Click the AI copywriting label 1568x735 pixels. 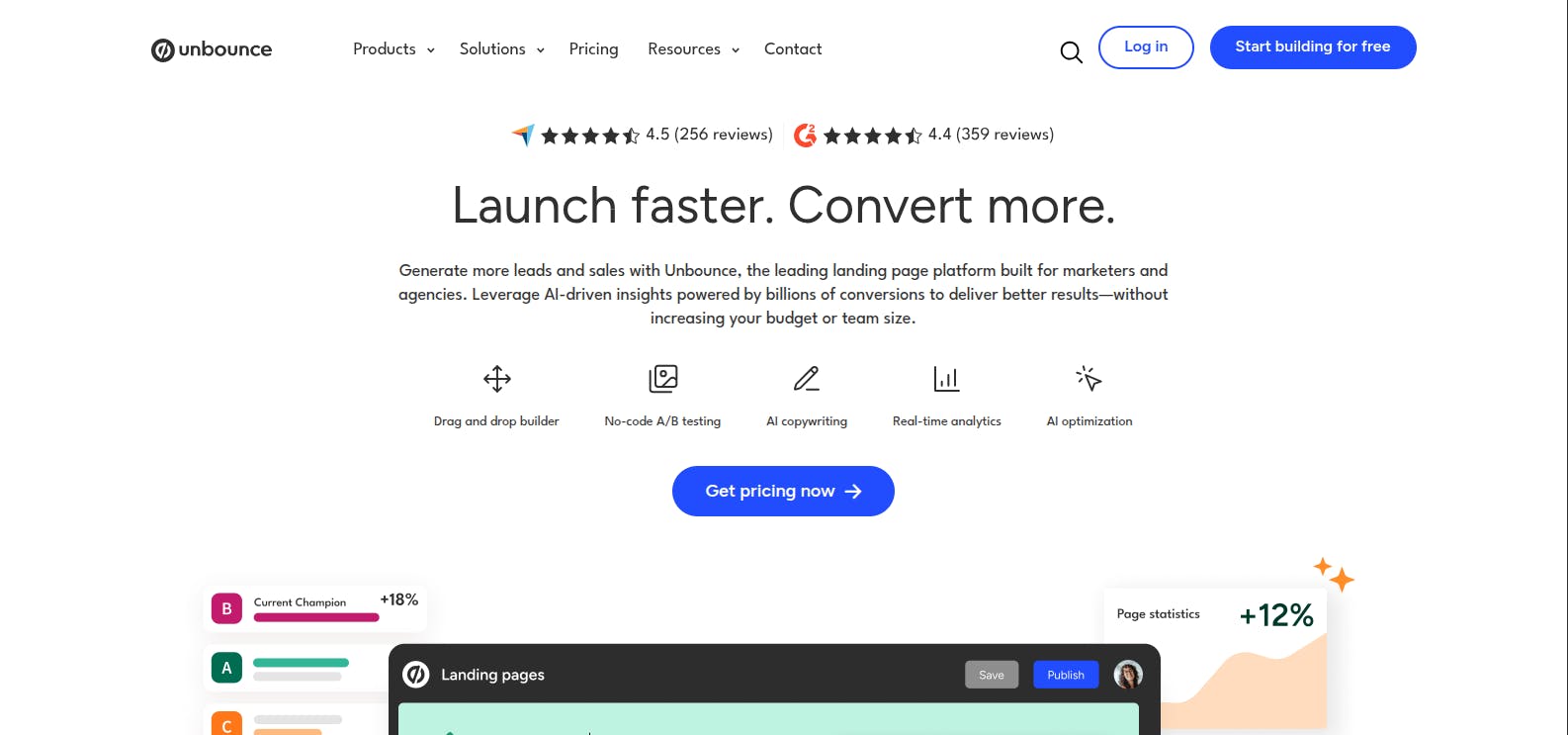(x=807, y=421)
